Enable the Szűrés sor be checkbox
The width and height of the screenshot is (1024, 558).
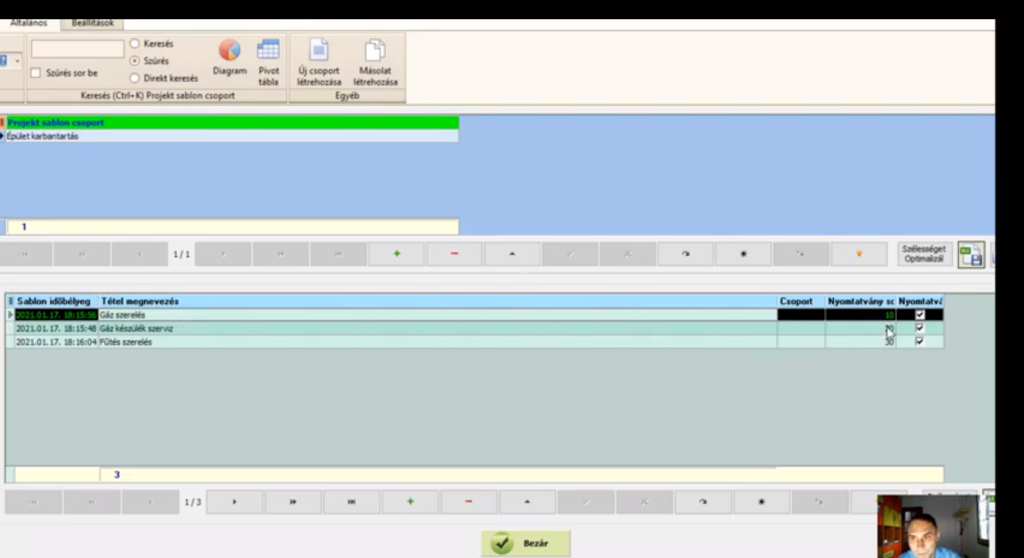point(36,73)
